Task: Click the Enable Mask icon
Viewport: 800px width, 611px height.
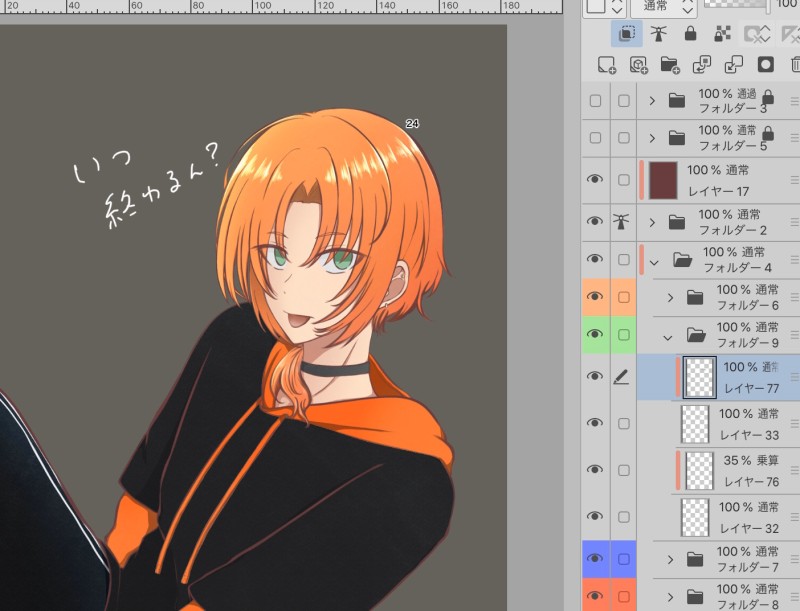Action: [x=756, y=34]
